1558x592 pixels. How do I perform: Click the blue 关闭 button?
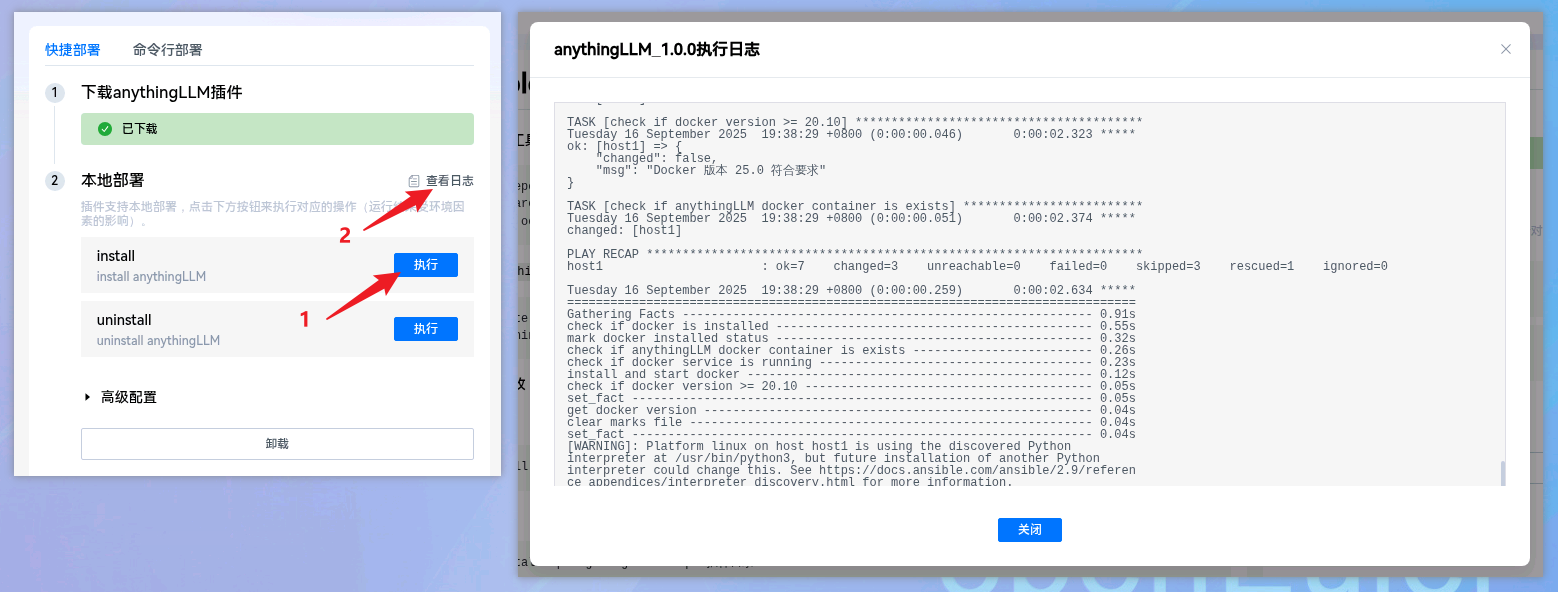coord(1029,530)
